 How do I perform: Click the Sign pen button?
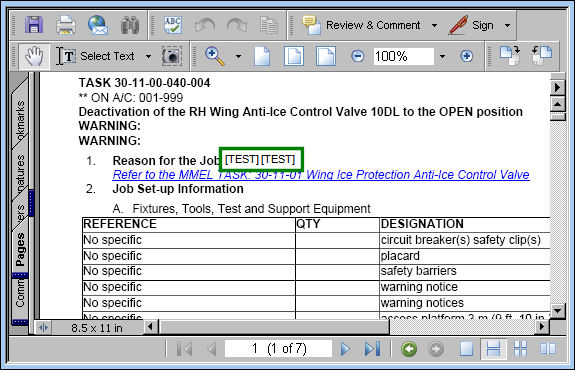point(471,25)
